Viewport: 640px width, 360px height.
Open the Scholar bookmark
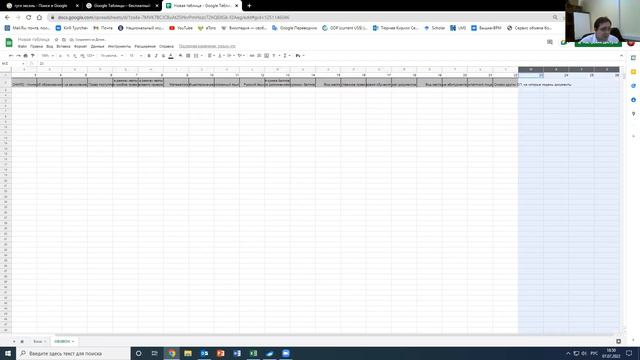pyautogui.click(x=434, y=28)
